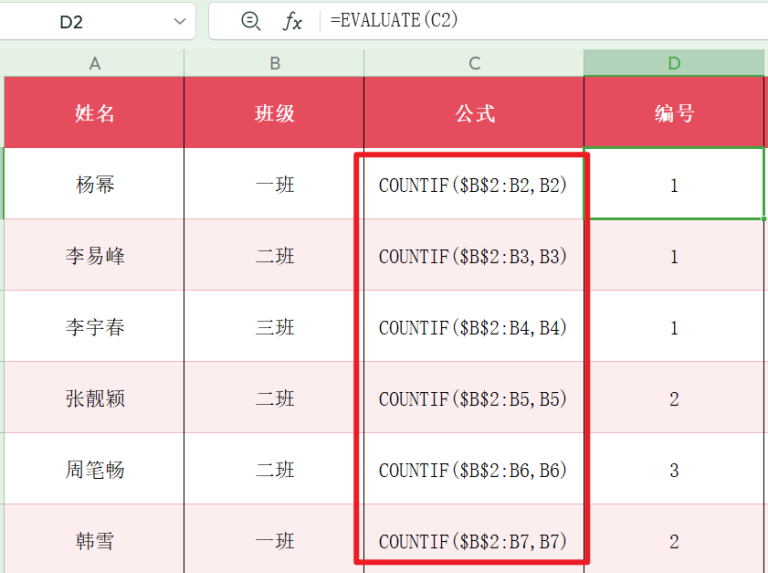The width and height of the screenshot is (768, 573).
Task: Click the 公式 header cell
Action: click(474, 113)
